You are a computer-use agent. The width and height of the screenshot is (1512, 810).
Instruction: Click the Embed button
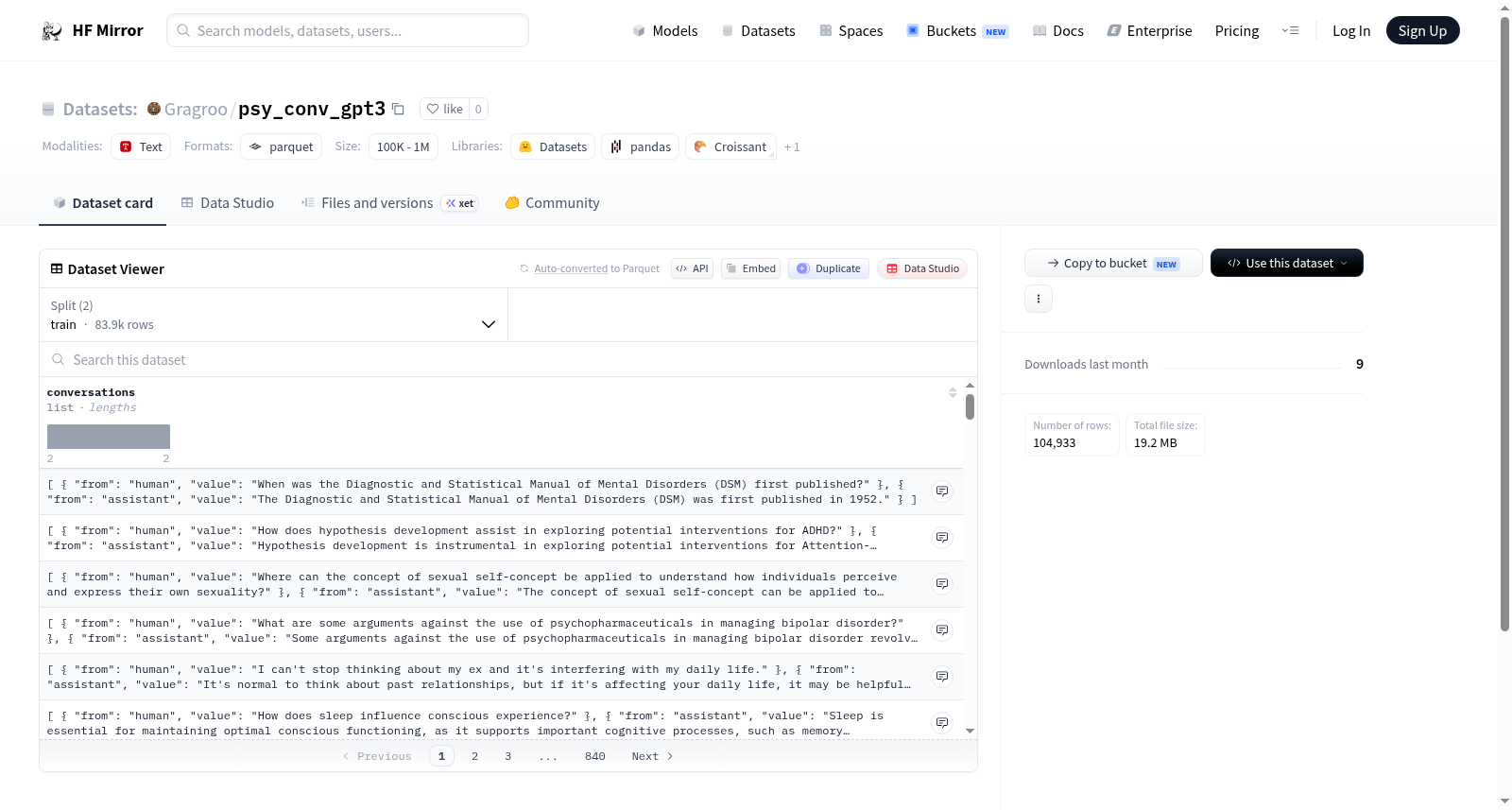(750, 268)
